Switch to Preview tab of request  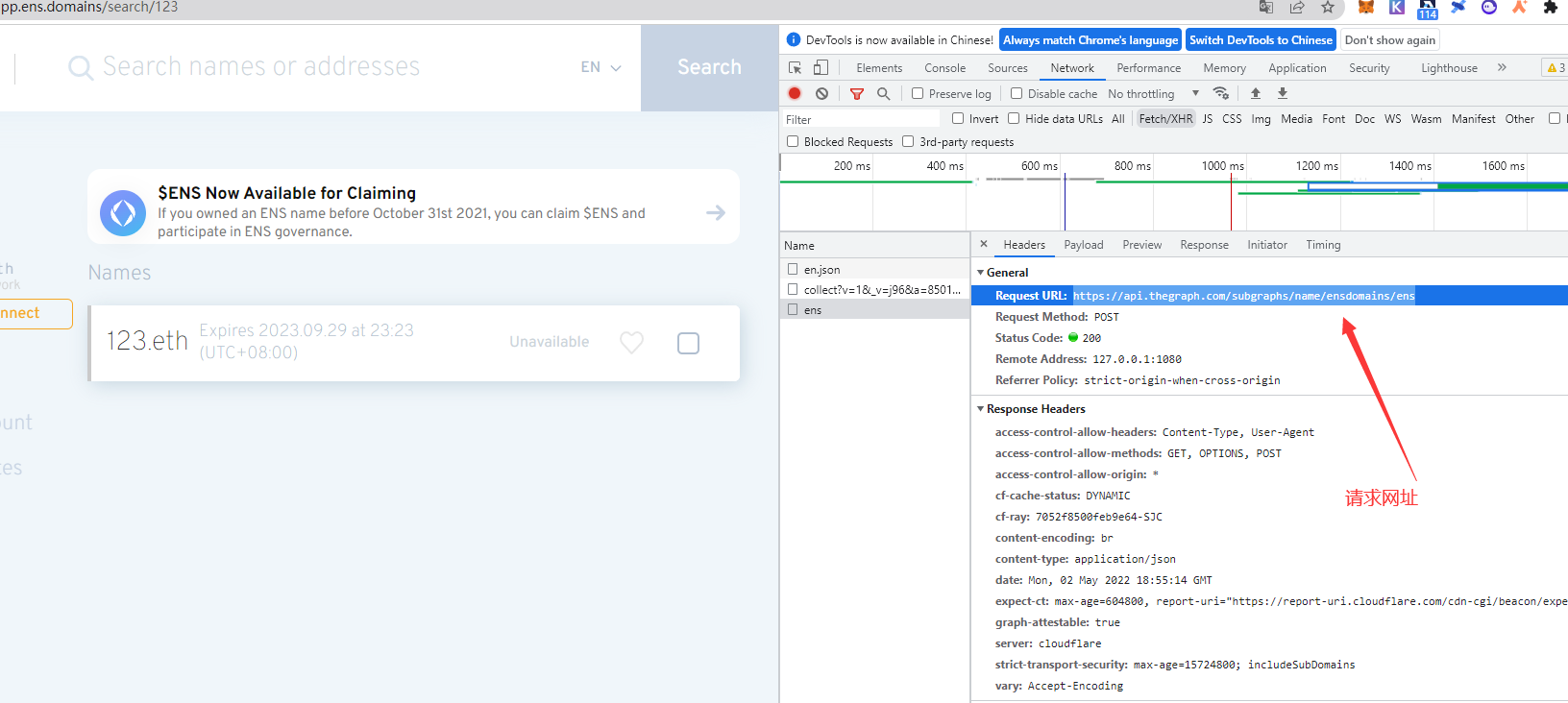coord(1142,245)
